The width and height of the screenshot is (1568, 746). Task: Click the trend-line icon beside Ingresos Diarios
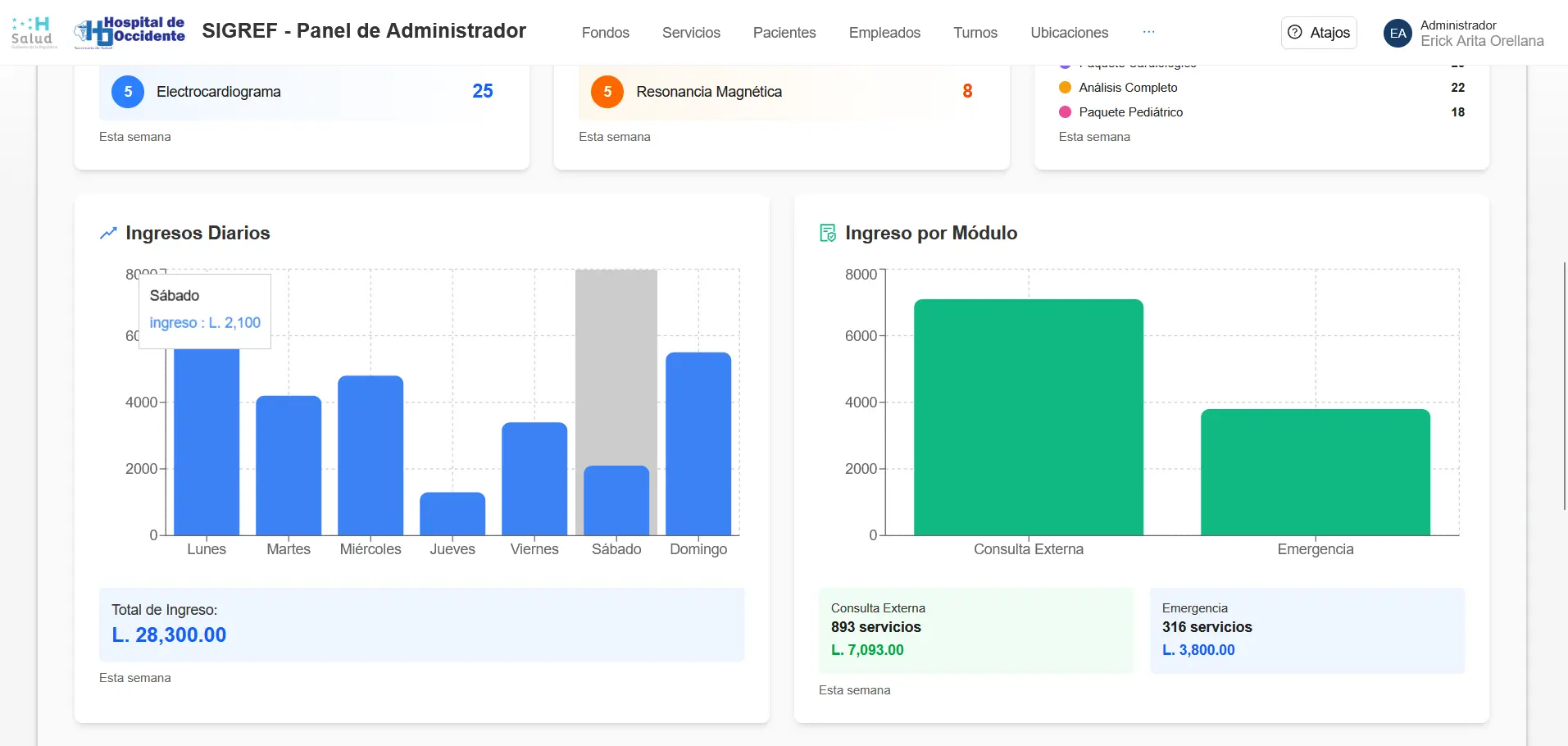108,233
